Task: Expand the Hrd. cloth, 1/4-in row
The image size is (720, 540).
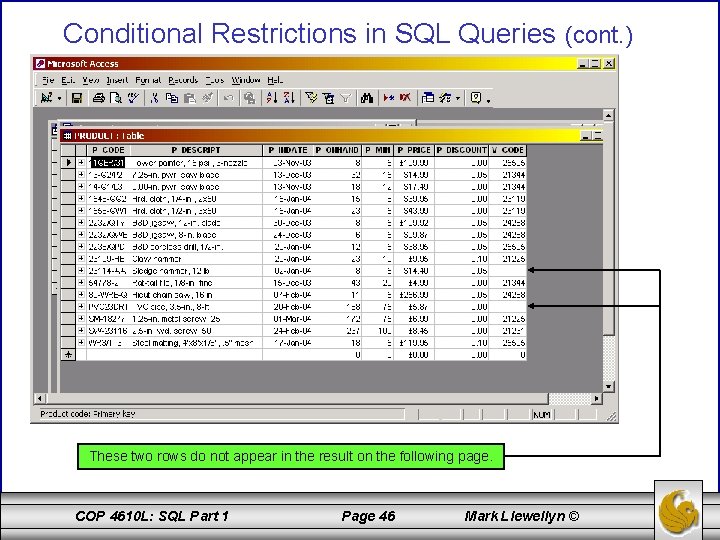Action: tap(81, 199)
